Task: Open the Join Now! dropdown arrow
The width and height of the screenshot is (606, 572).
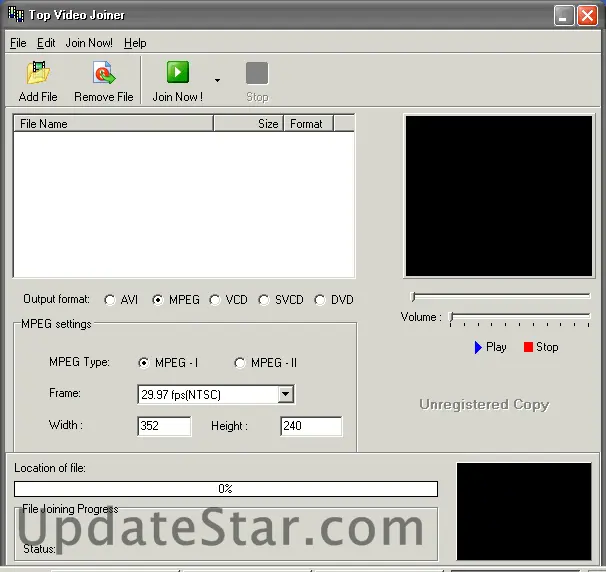Action: click(217, 80)
